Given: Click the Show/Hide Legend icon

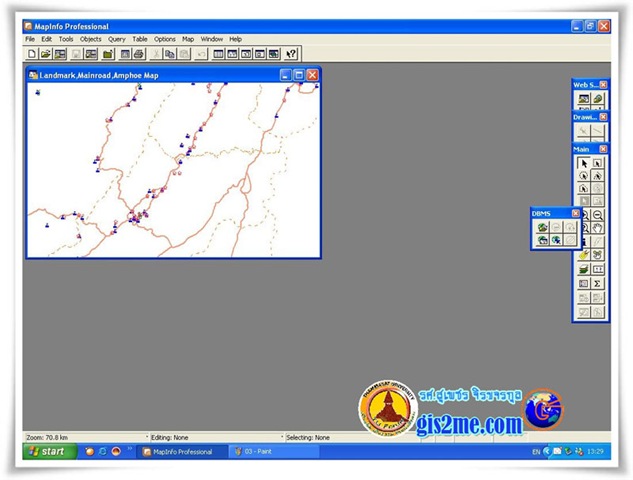Looking at the screenshot, I should coord(583,283).
